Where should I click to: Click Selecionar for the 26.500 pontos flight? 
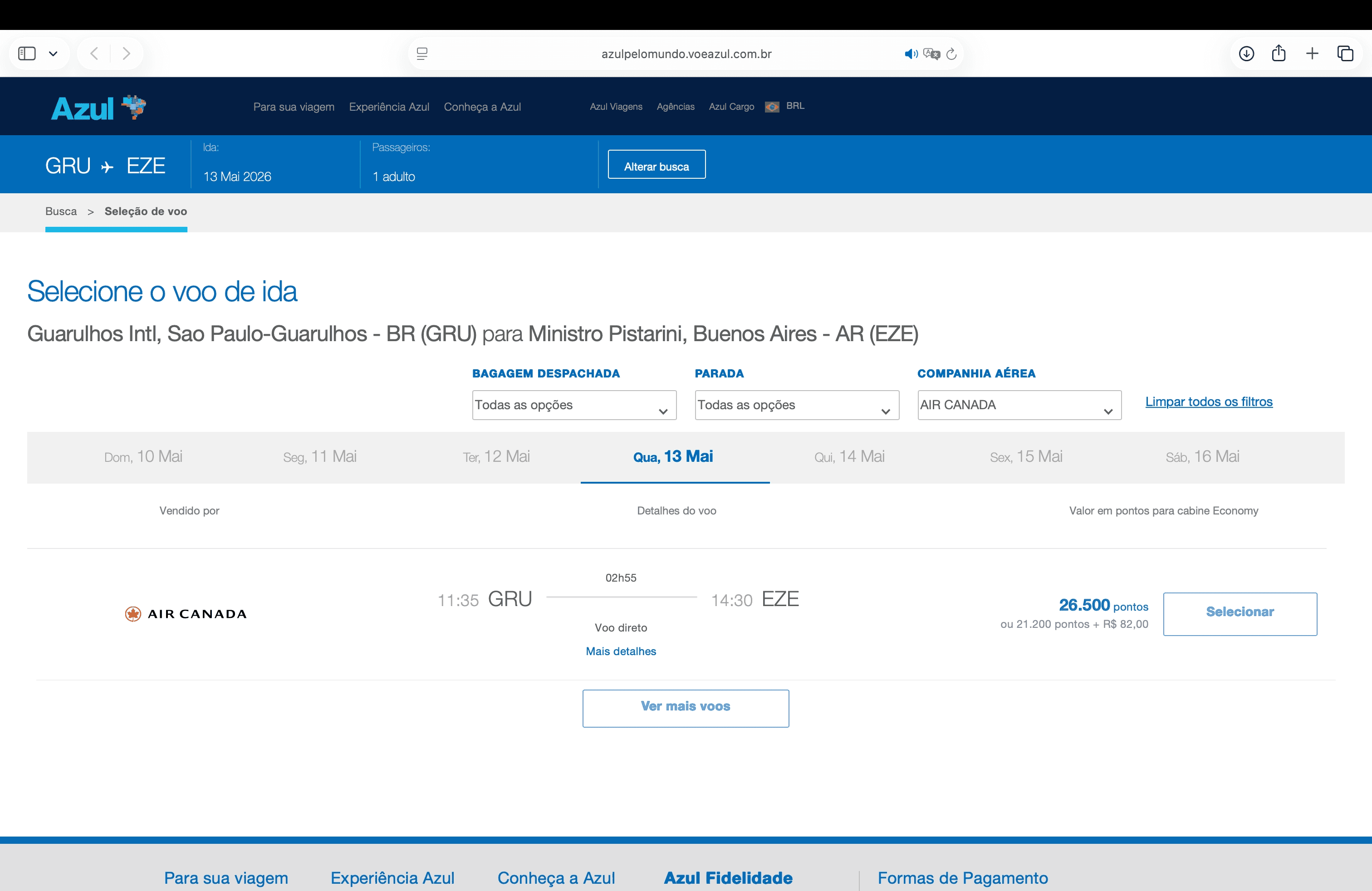1240,614
